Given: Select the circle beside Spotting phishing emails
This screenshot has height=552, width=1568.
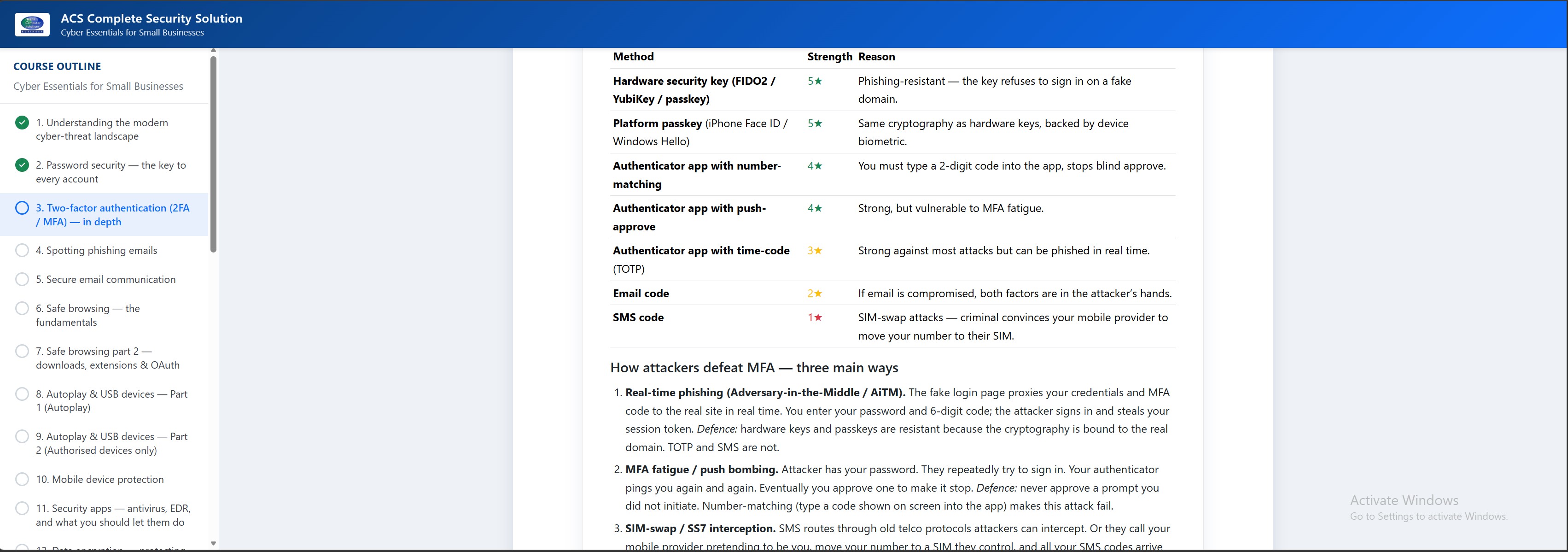Looking at the screenshot, I should [22, 250].
